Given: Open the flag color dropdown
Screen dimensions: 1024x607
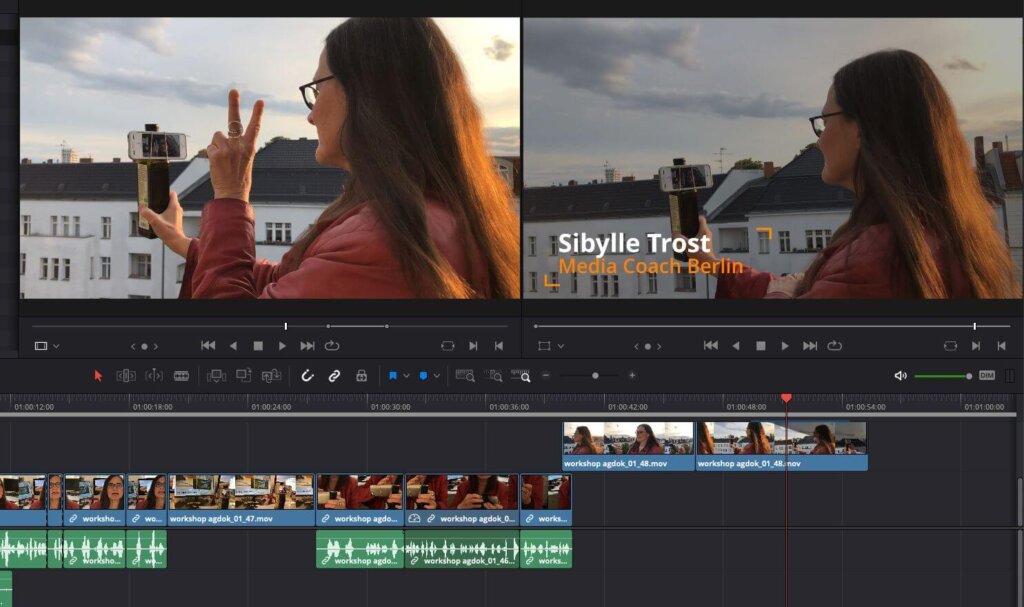Looking at the screenshot, I should (x=405, y=375).
